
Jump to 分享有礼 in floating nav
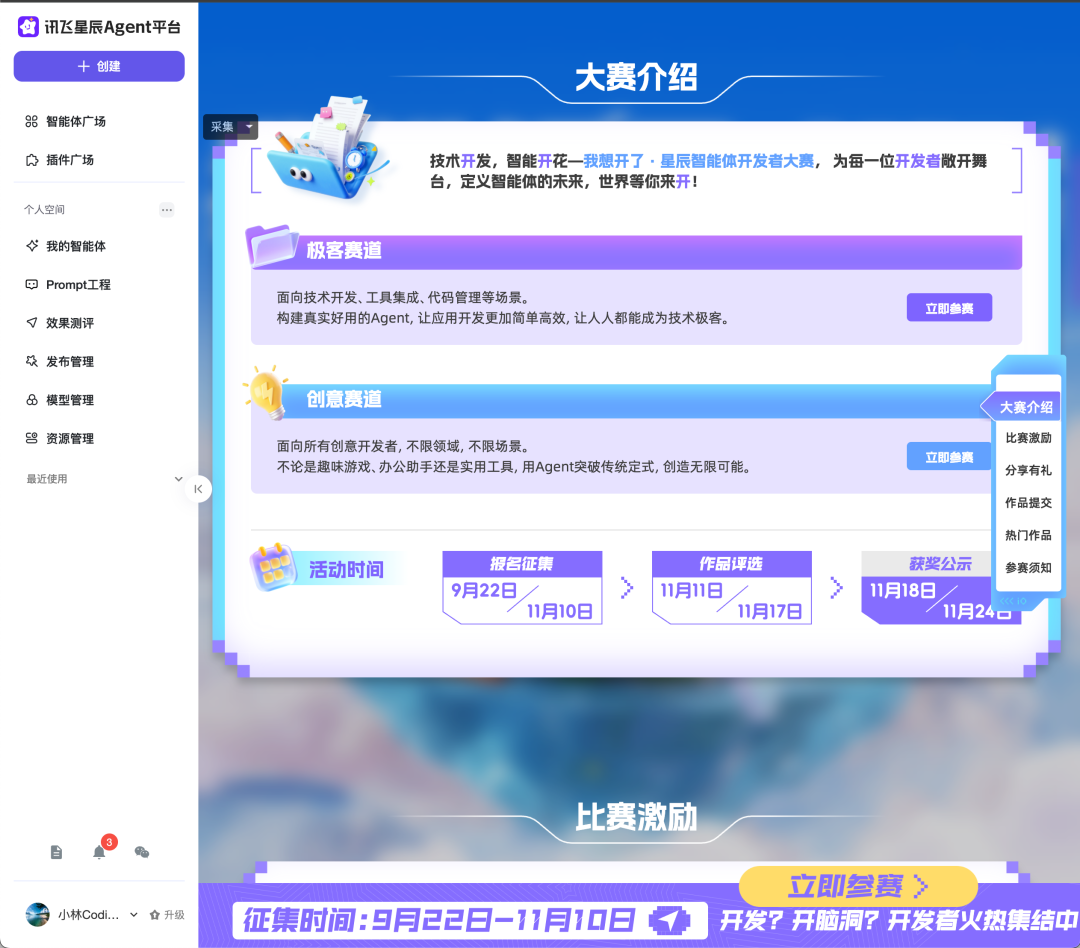(x=1028, y=471)
